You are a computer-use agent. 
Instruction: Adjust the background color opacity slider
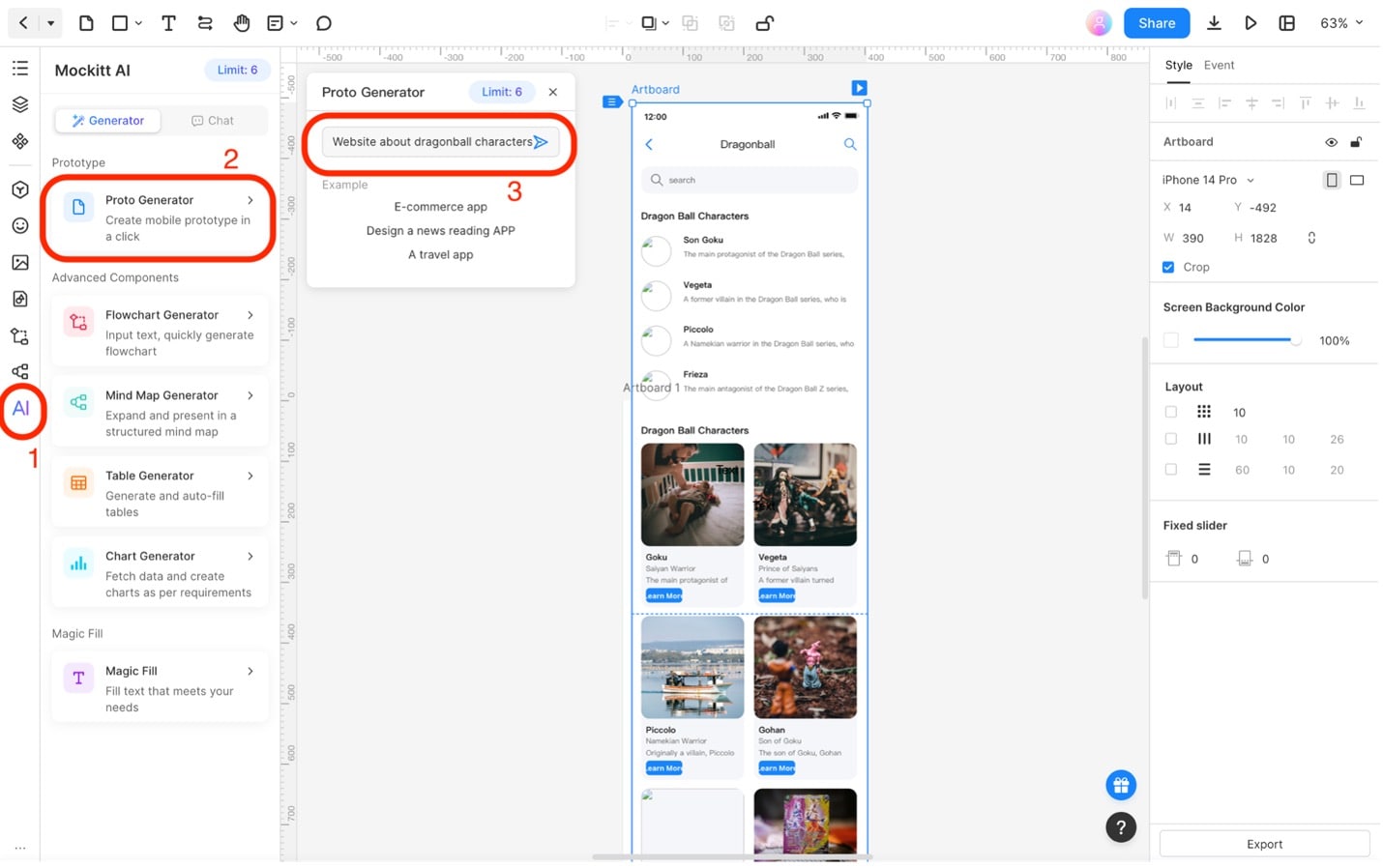(x=1248, y=340)
